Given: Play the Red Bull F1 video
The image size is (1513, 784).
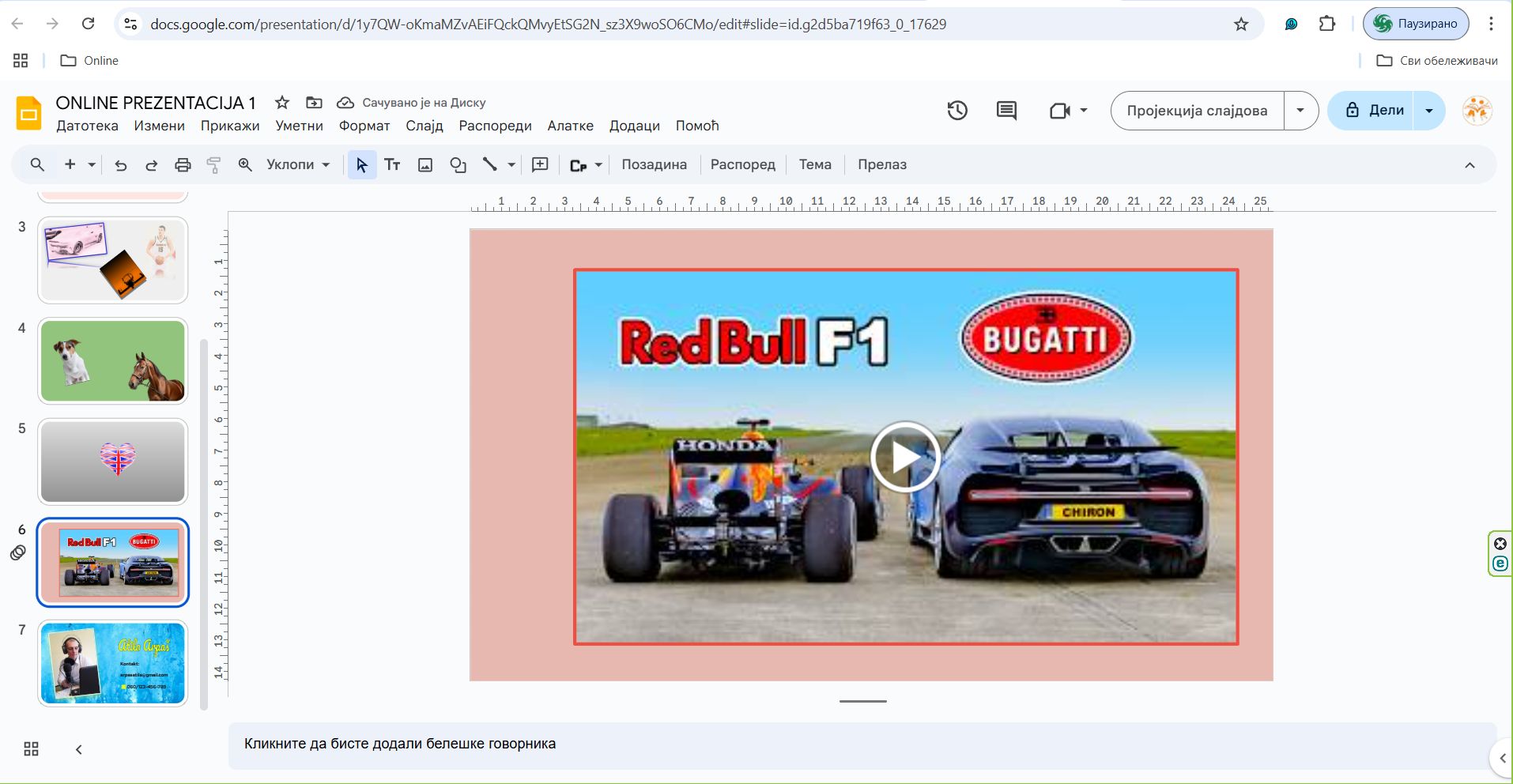Looking at the screenshot, I should (x=905, y=457).
